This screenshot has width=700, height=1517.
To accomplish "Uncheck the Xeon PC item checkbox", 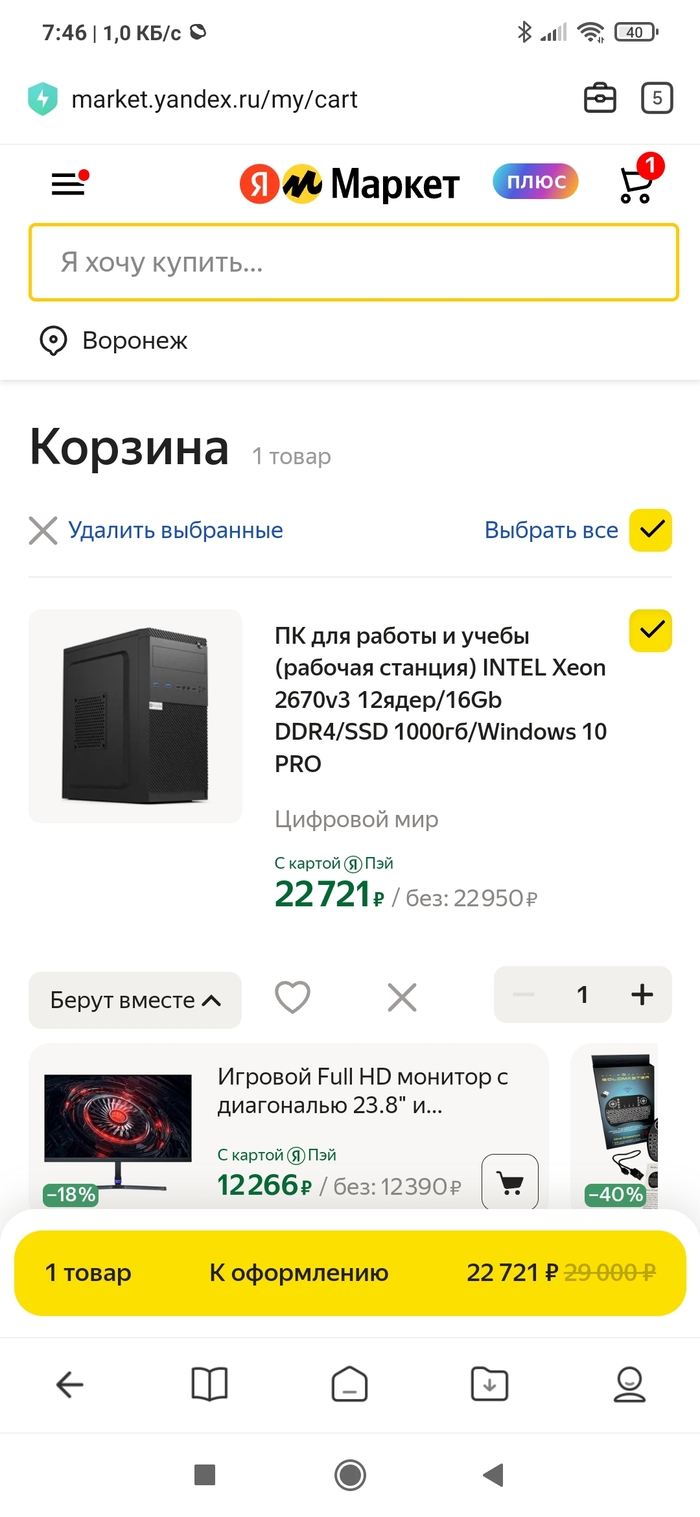I will pos(650,630).
